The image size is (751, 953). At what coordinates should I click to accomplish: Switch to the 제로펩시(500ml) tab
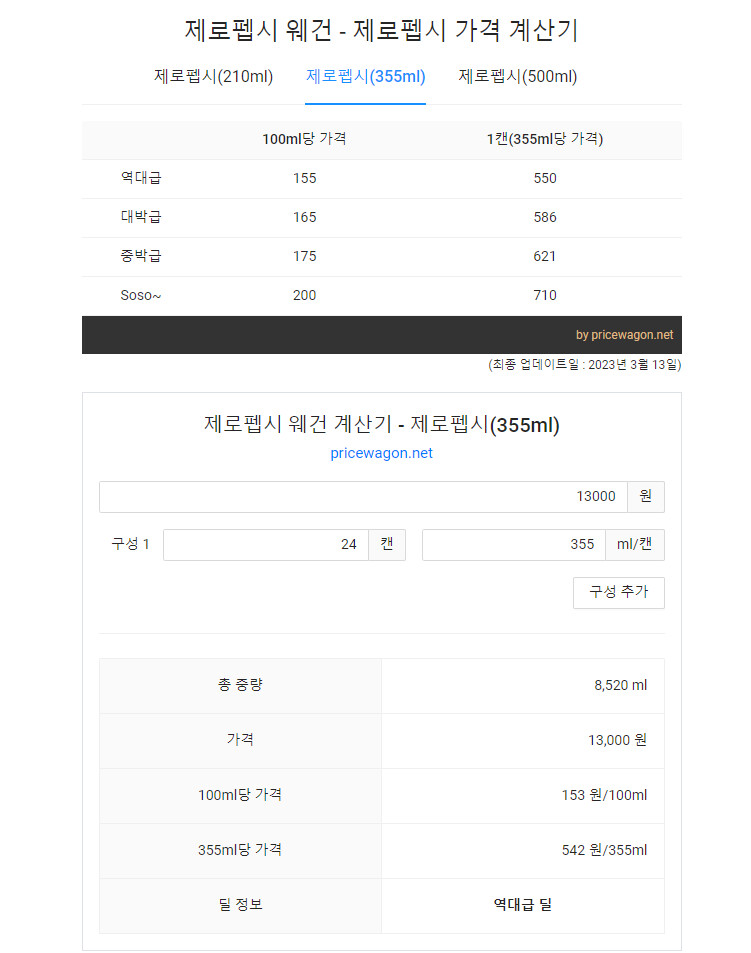[x=516, y=76]
